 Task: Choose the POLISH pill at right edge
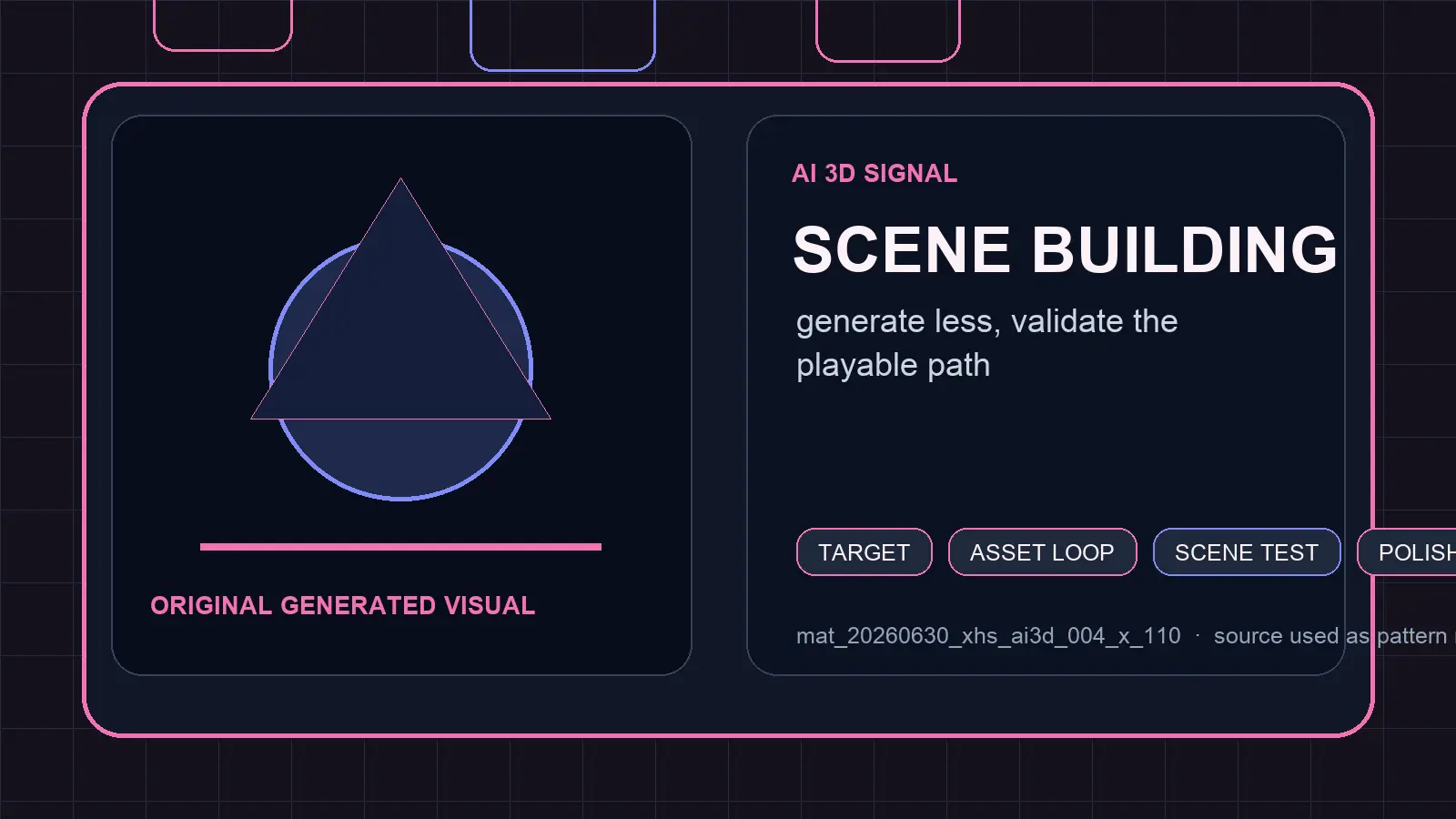tap(1407, 552)
